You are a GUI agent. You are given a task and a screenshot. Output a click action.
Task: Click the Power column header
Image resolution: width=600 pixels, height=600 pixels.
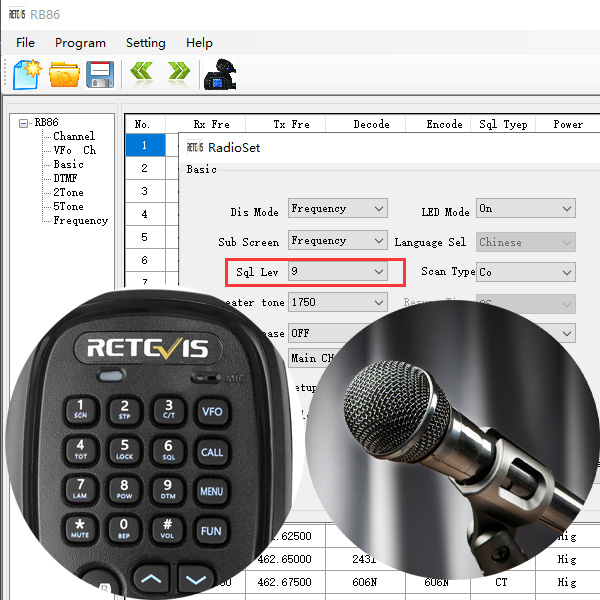(568, 124)
